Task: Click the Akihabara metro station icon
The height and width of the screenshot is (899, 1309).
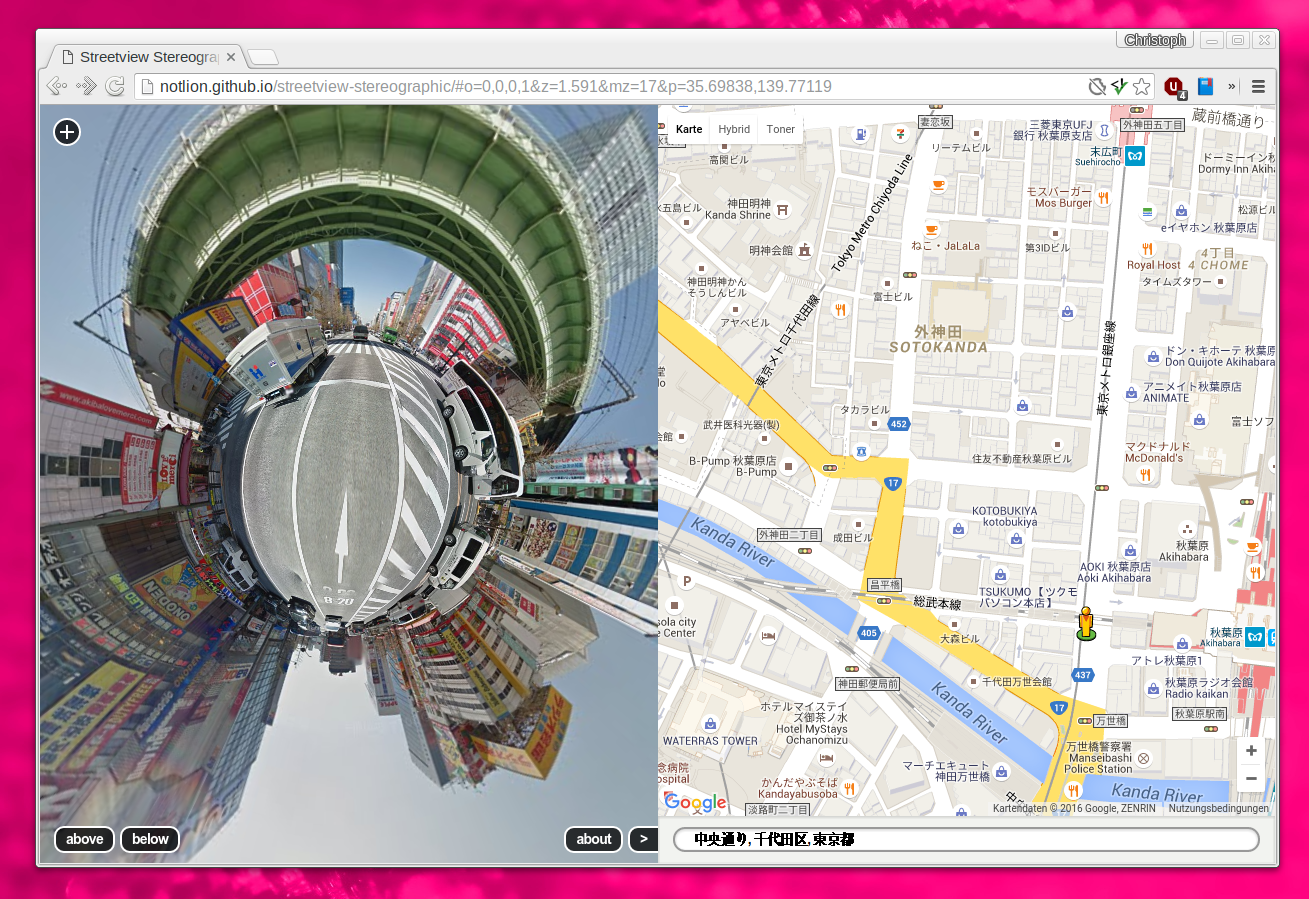Action: pos(1254,637)
